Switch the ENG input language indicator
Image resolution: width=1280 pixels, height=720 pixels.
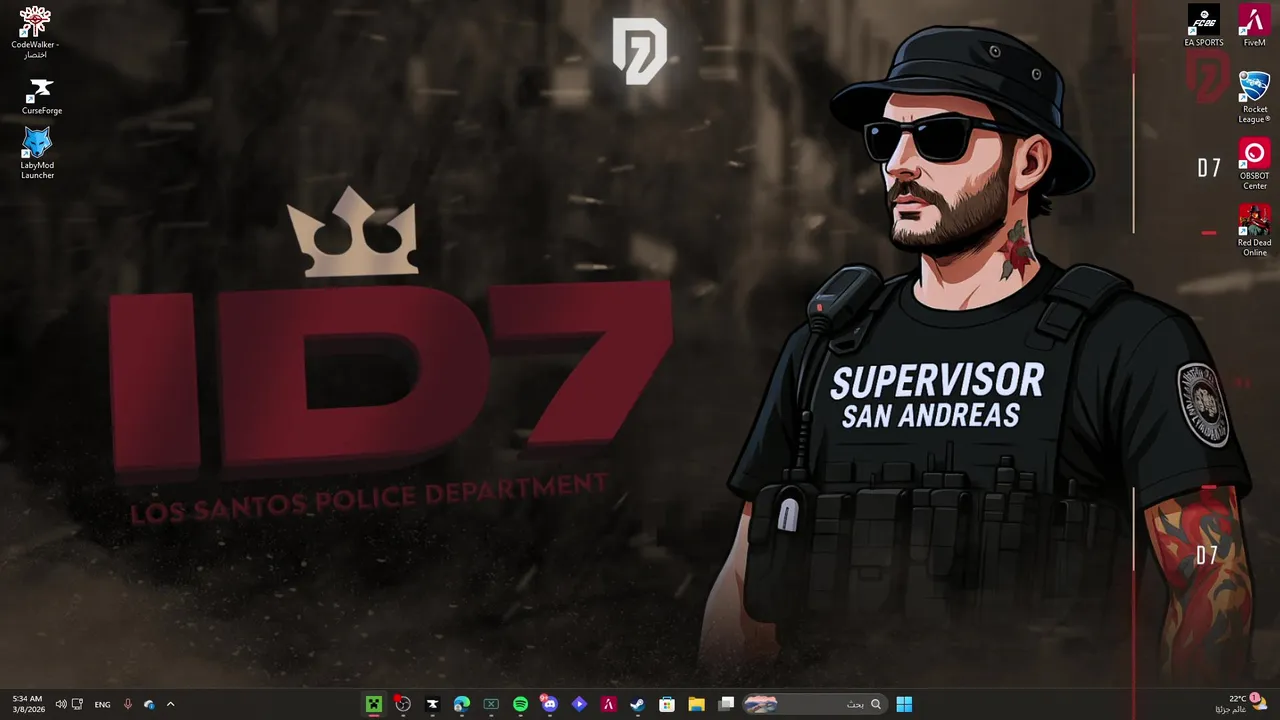[x=102, y=705]
